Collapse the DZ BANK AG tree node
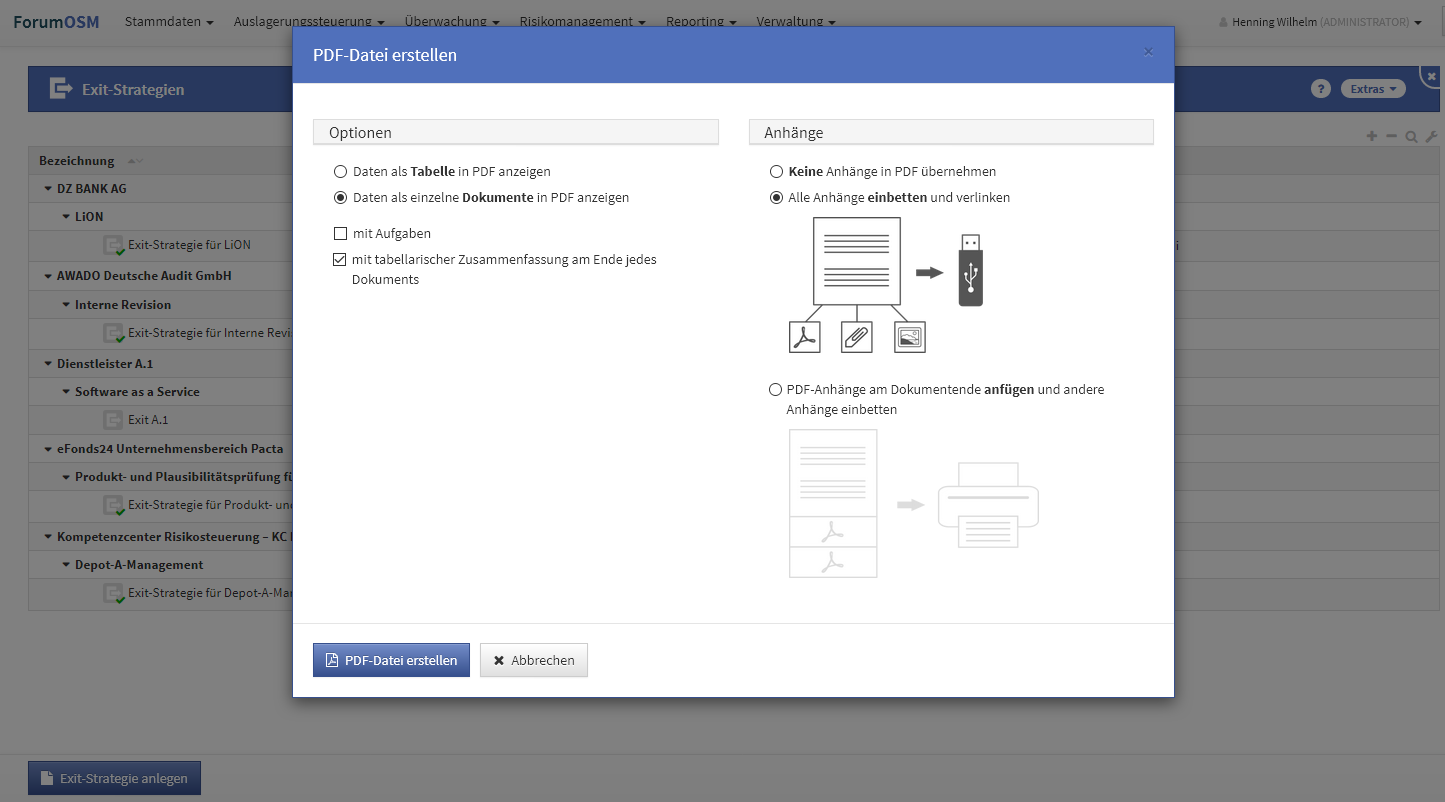 [x=48, y=189]
